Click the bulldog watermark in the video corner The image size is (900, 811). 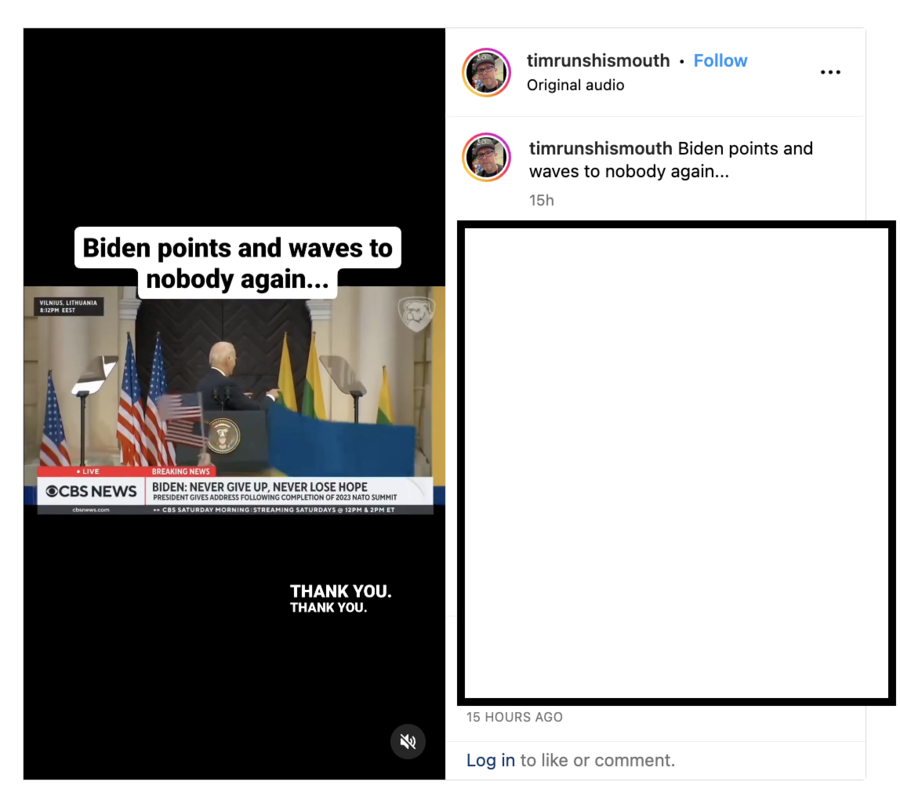click(416, 313)
